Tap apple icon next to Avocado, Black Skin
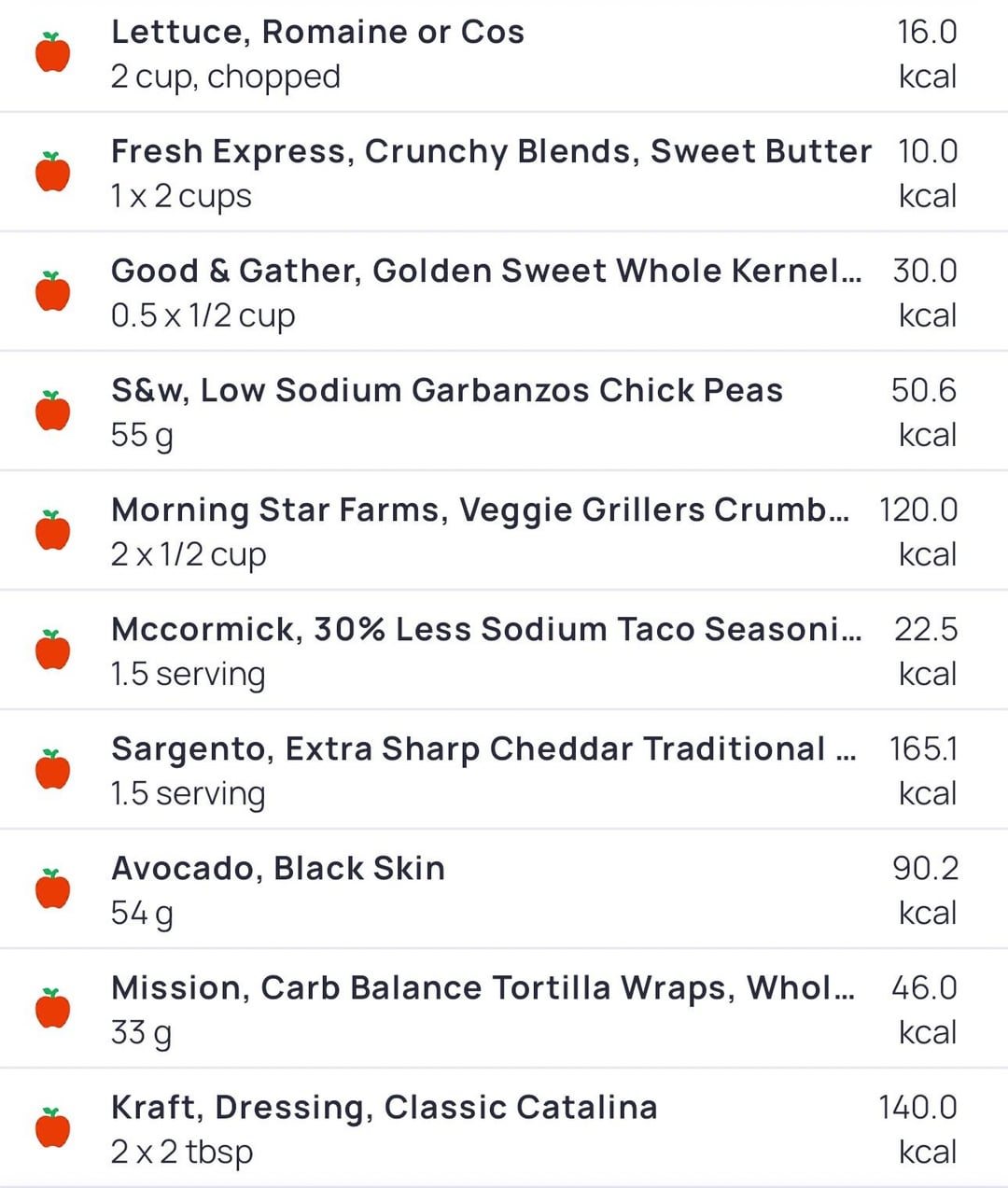 coord(53,888)
